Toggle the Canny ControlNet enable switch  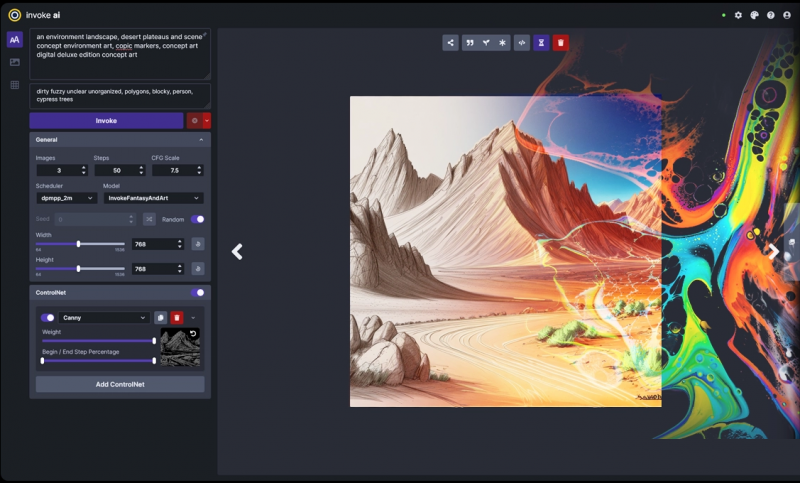click(47, 318)
